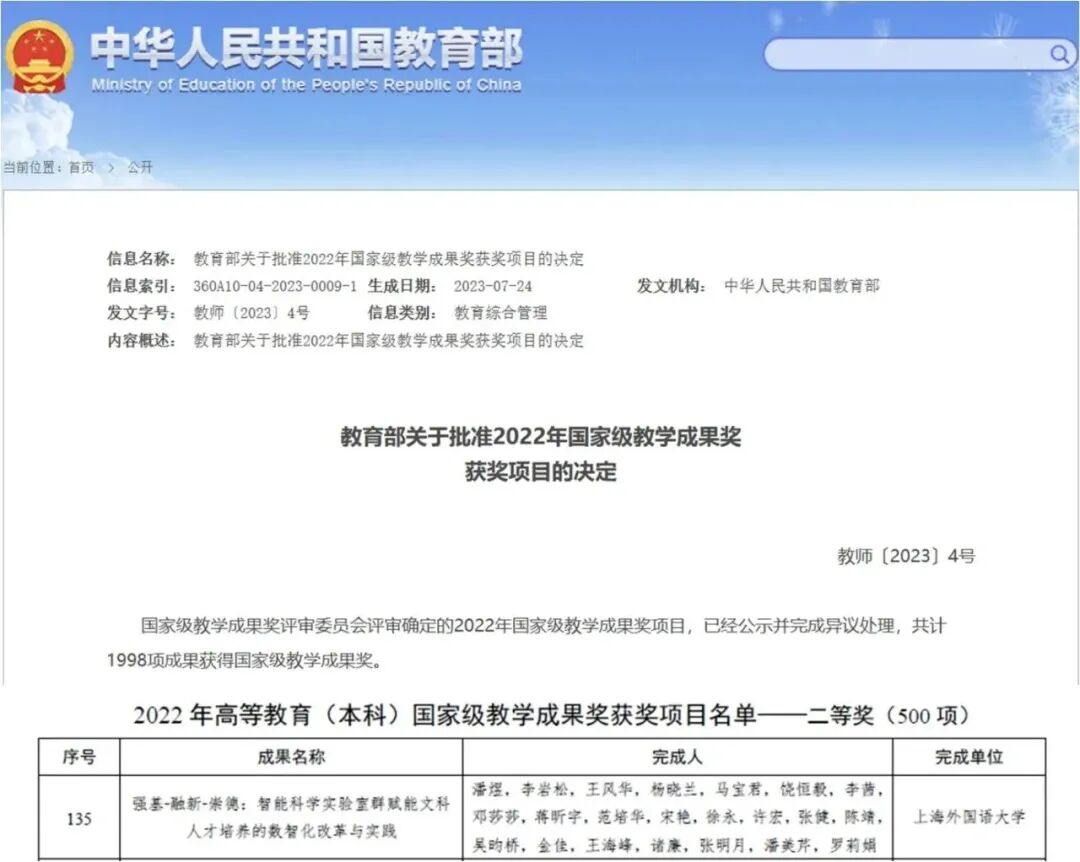Click the 当前位置 breadcrumb label
The width and height of the screenshot is (1080, 862).
(32, 167)
